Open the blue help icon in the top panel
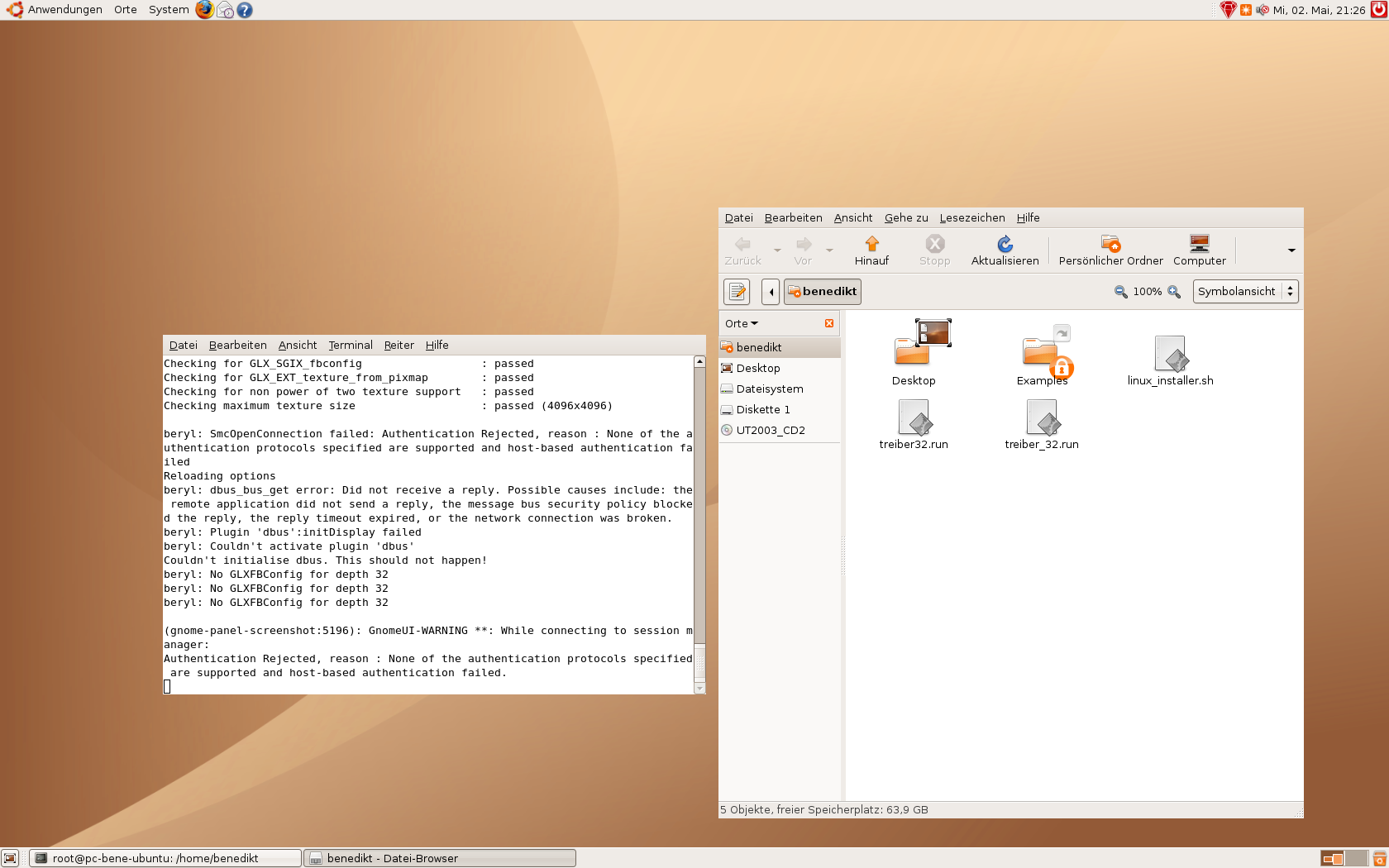 click(245, 10)
